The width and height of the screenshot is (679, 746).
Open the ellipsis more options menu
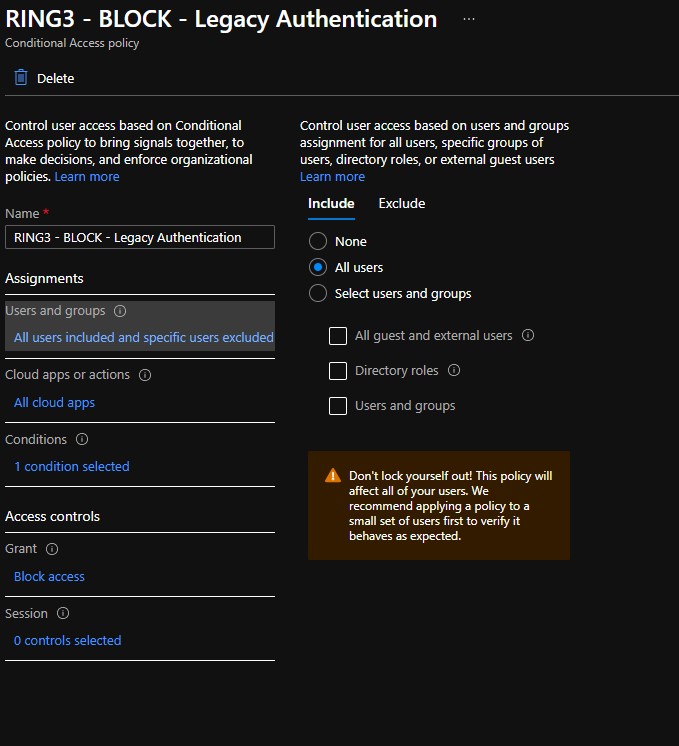[469, 19]
